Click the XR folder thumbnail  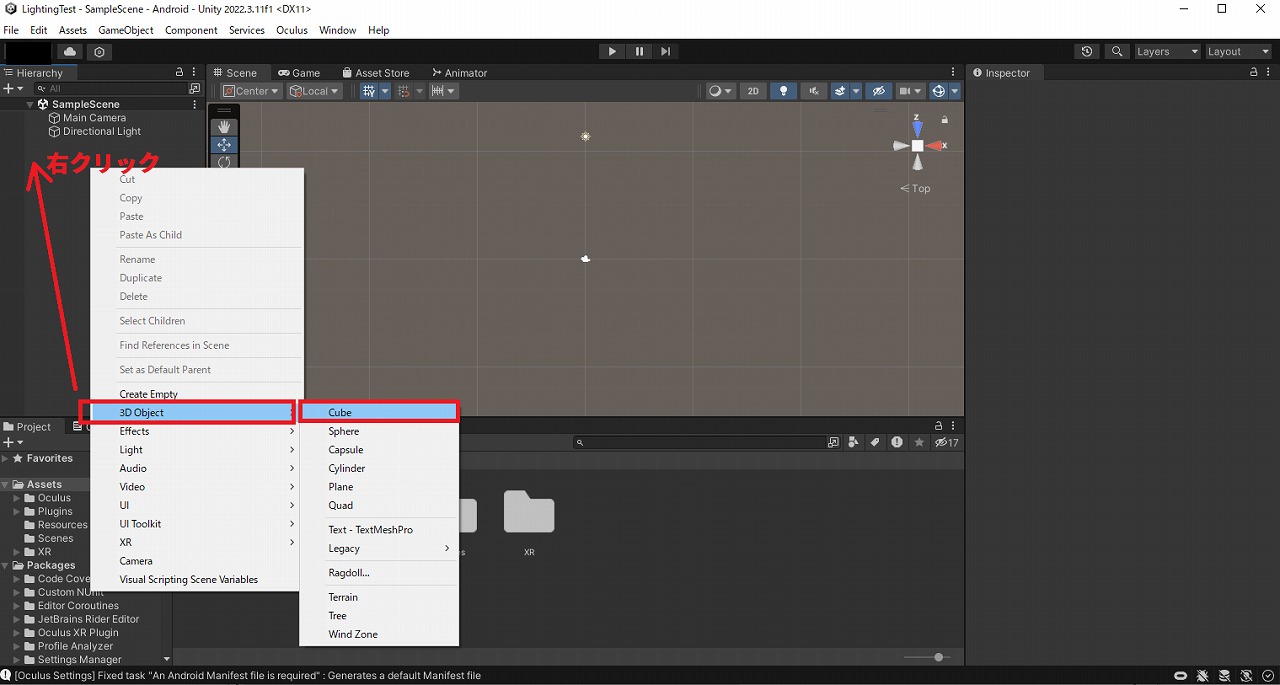529,511
